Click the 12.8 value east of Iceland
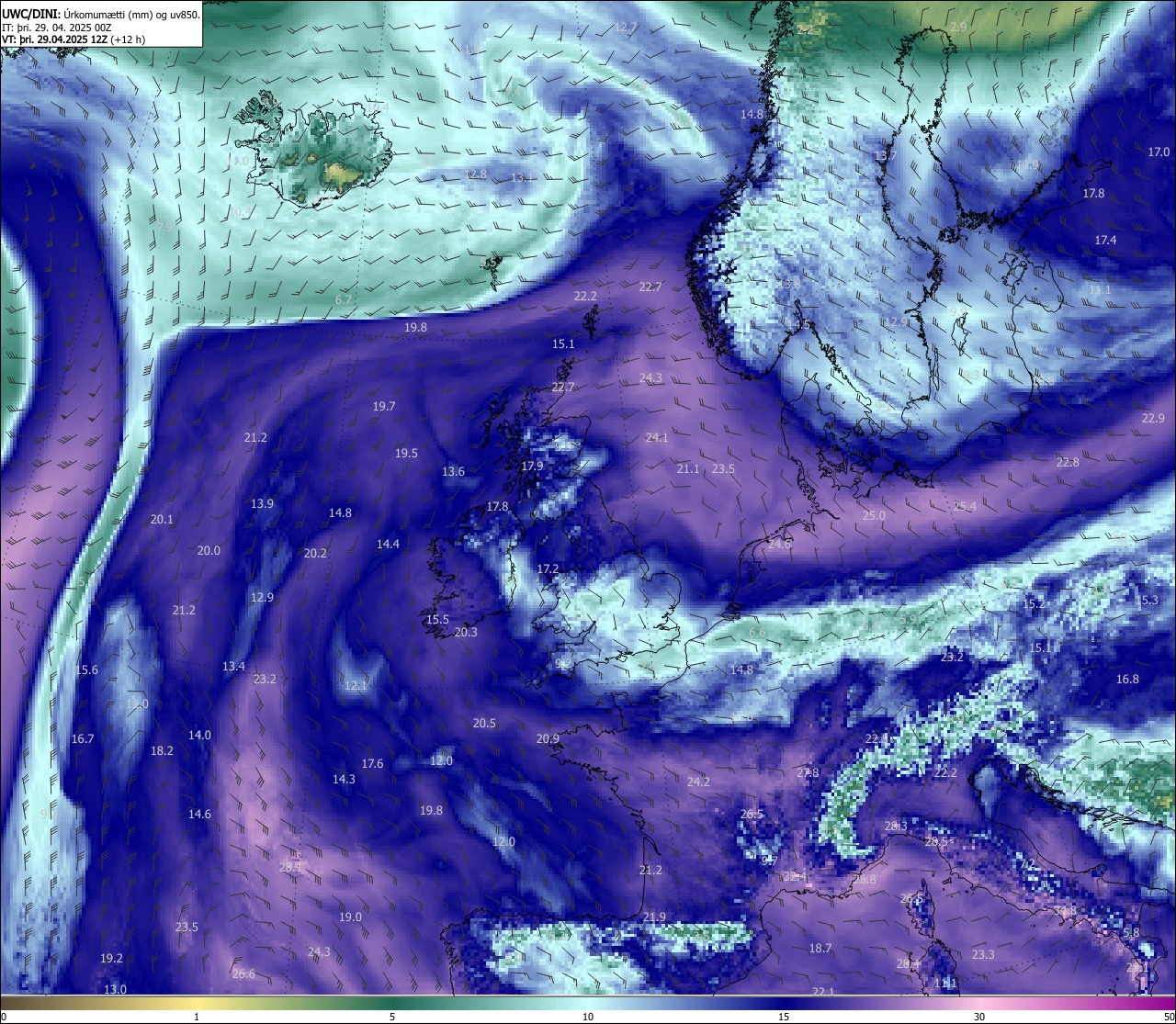 475,174
